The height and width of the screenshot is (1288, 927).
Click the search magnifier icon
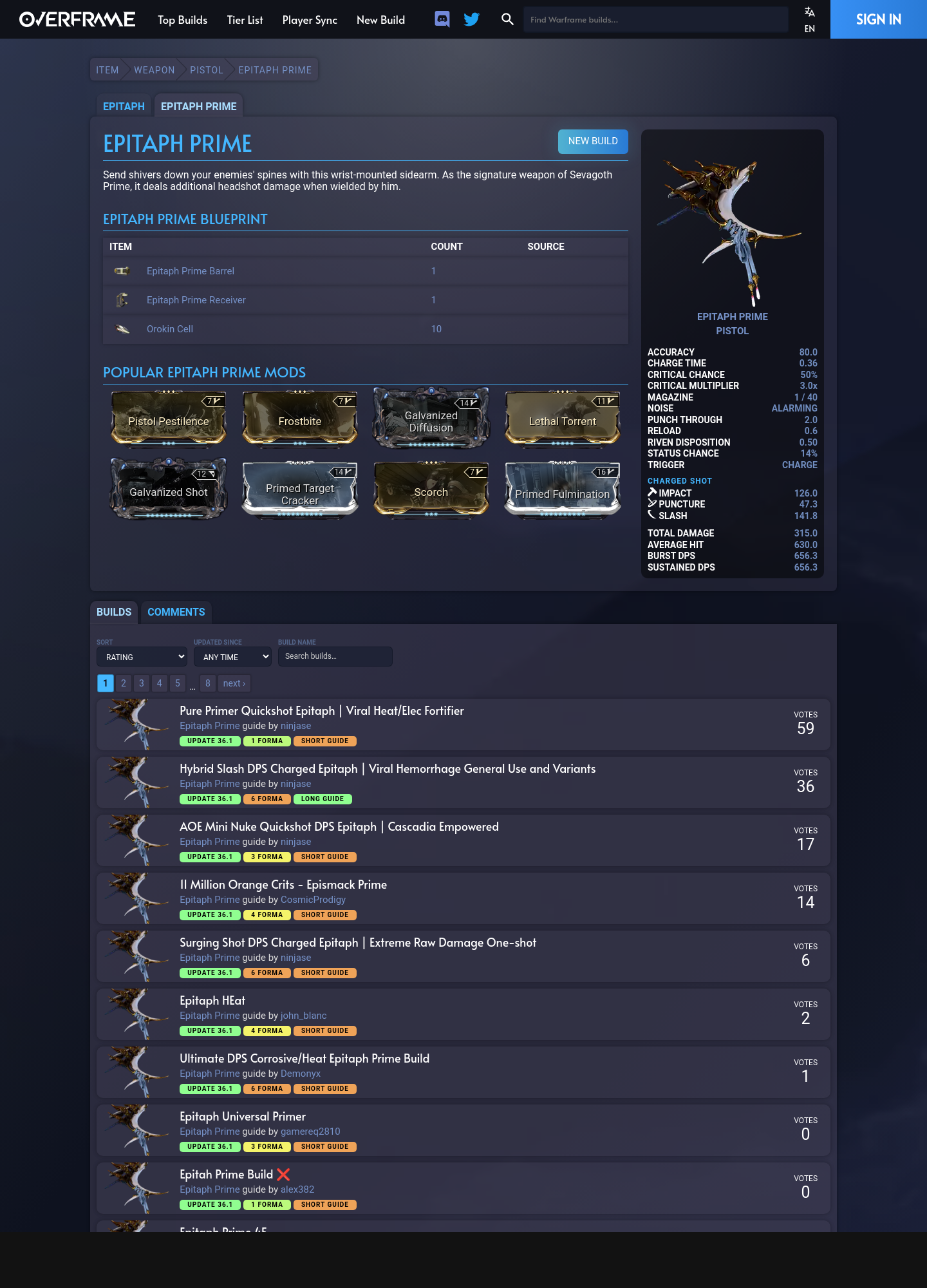(x=507, y=19)
